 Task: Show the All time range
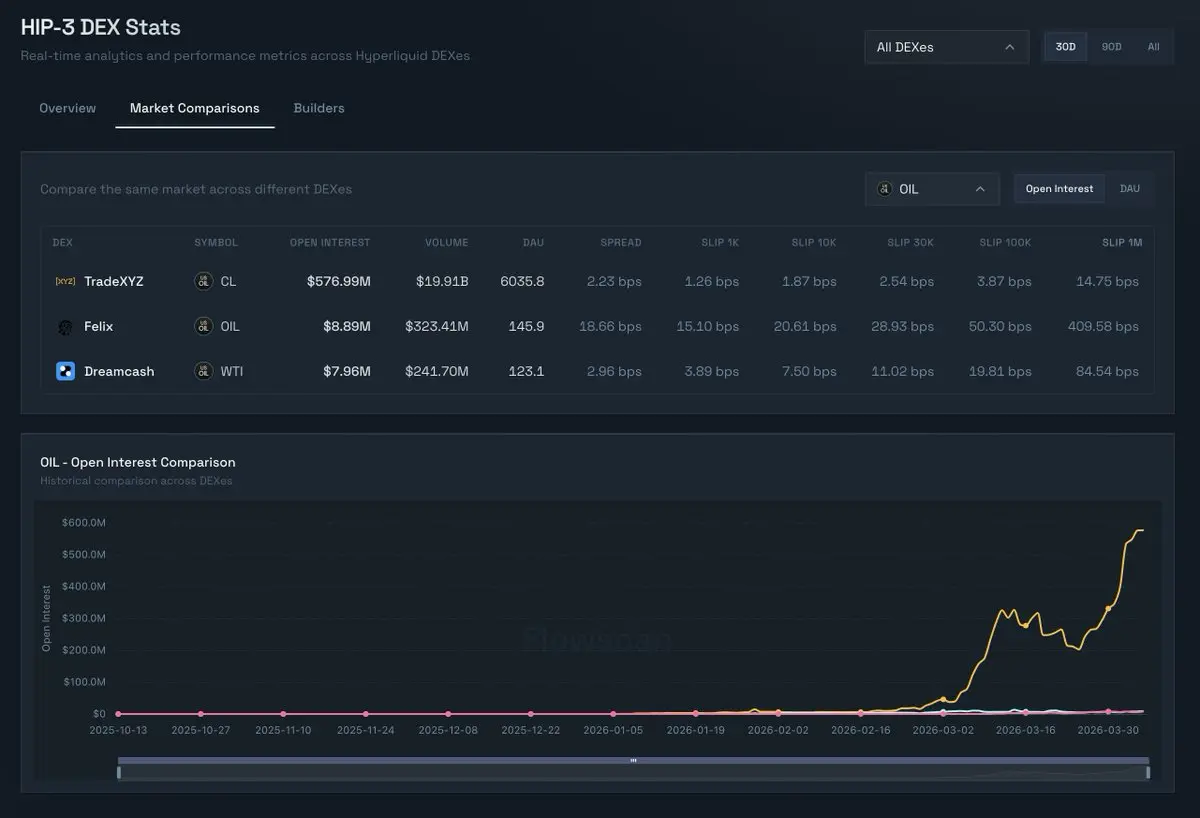point(1153,47)
